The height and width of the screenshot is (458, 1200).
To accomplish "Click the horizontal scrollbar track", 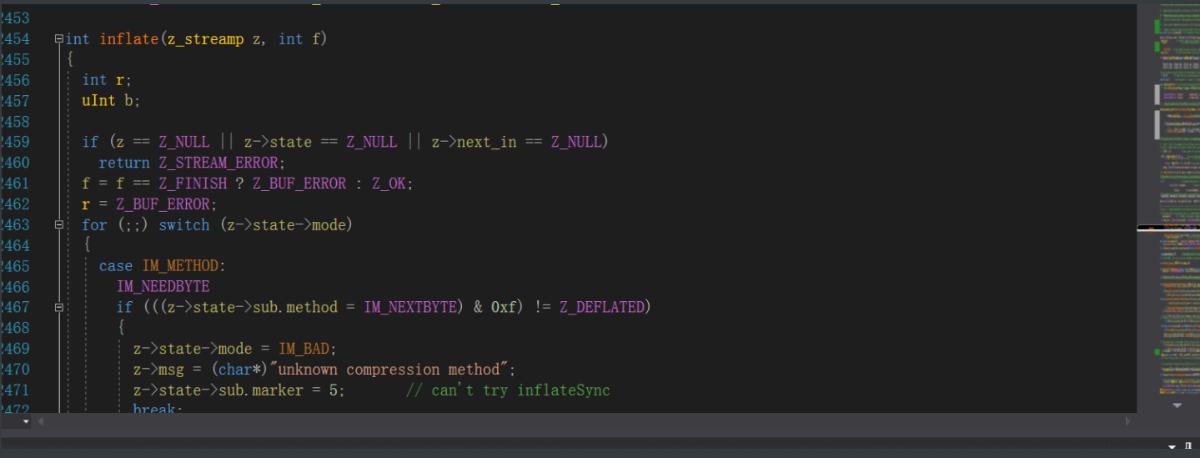I will [x=585, y=422].
